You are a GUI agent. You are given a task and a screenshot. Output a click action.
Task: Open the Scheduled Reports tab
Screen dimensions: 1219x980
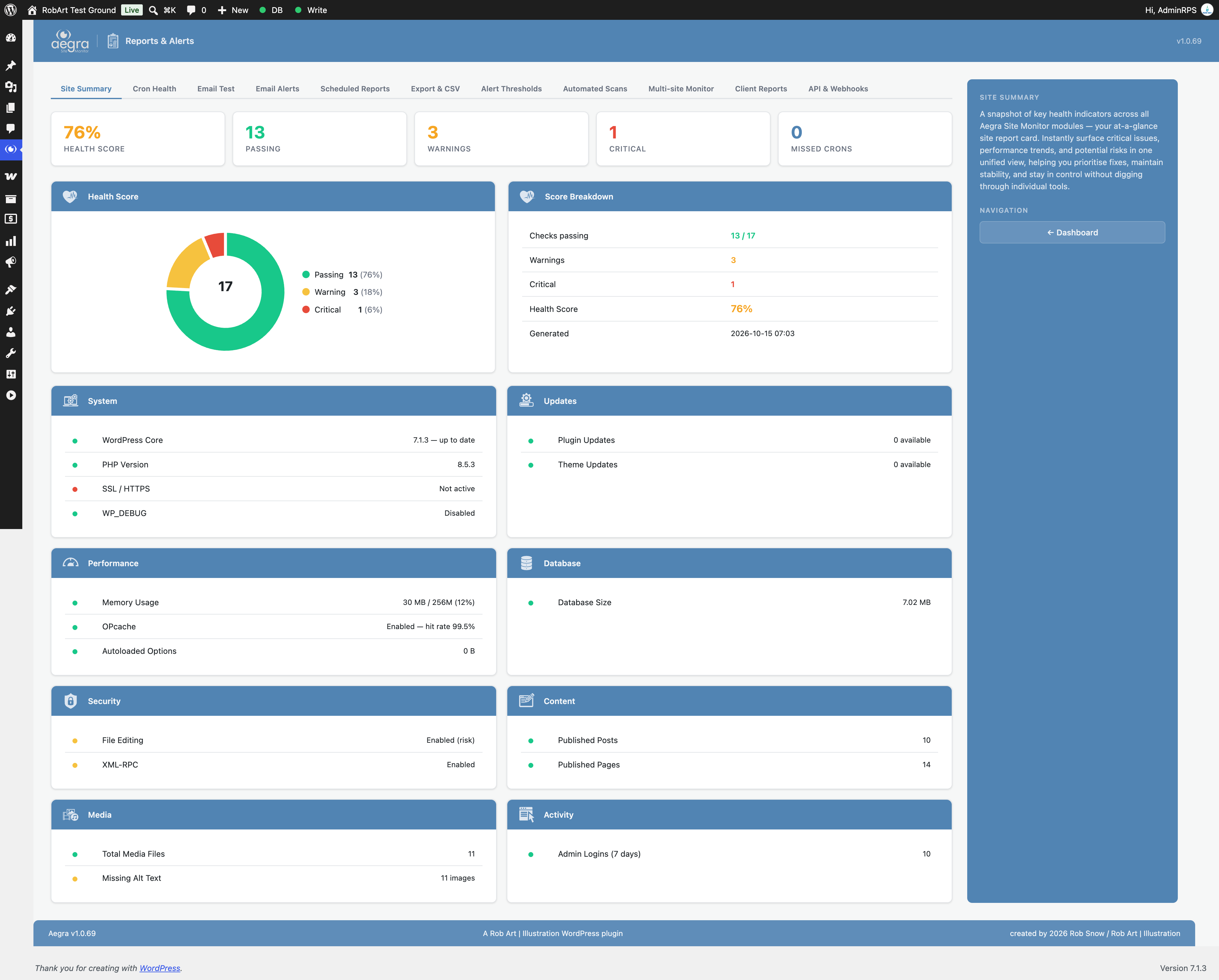click(355, 89)
